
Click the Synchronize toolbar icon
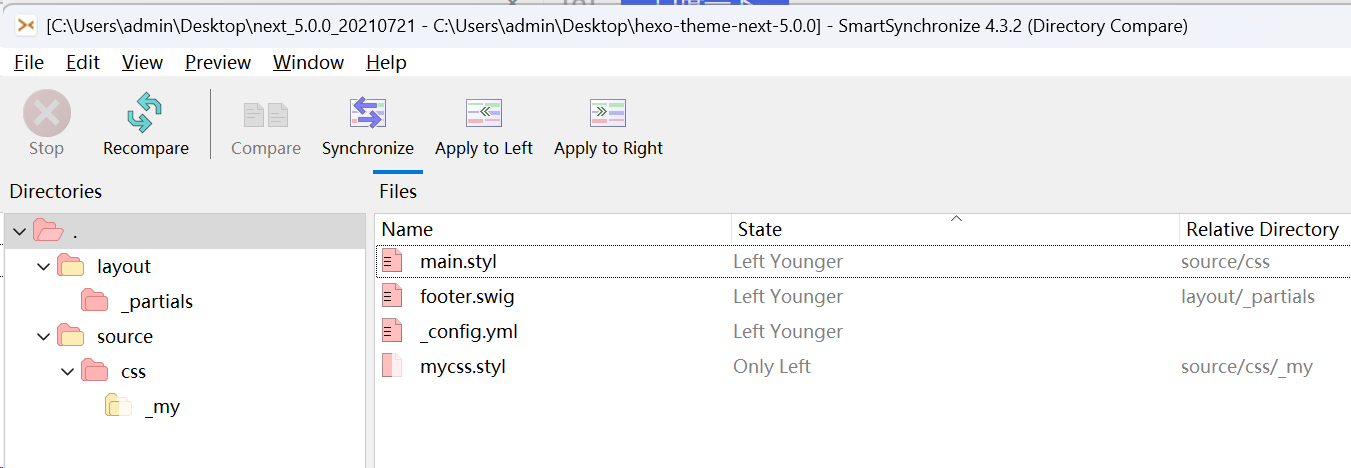click(x=367, y=113)
